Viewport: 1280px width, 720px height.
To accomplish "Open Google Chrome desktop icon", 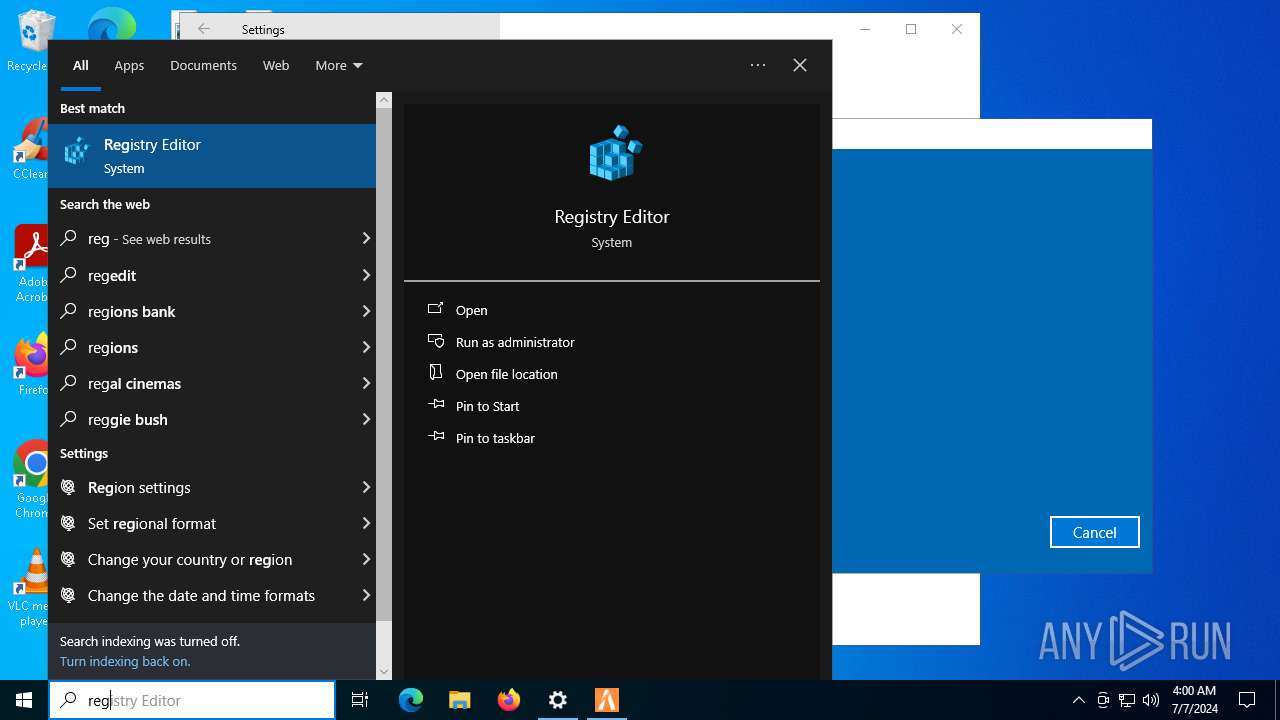I will click(33, 480).
